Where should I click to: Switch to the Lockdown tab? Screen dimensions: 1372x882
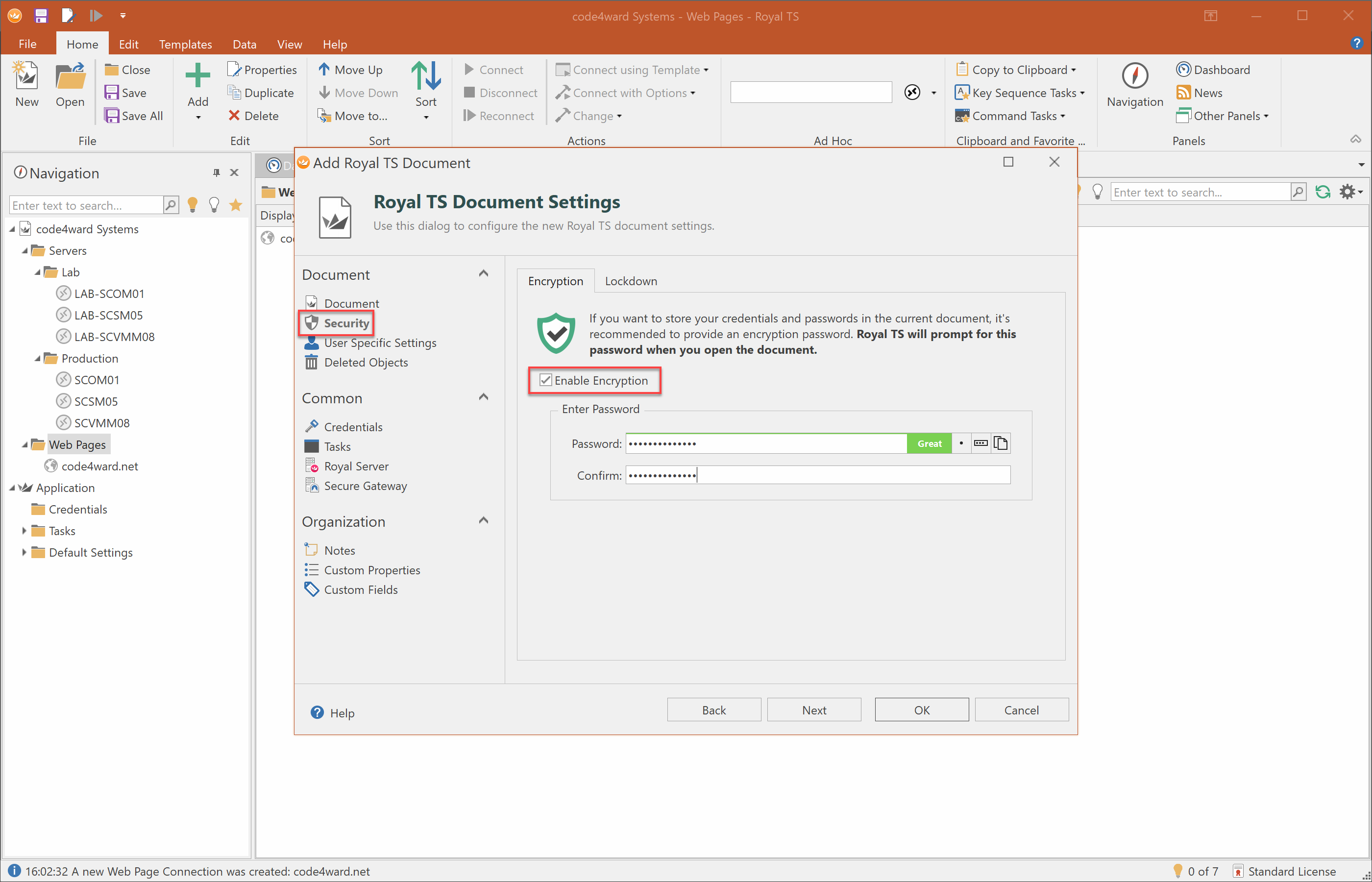click(x=631, y=281)
